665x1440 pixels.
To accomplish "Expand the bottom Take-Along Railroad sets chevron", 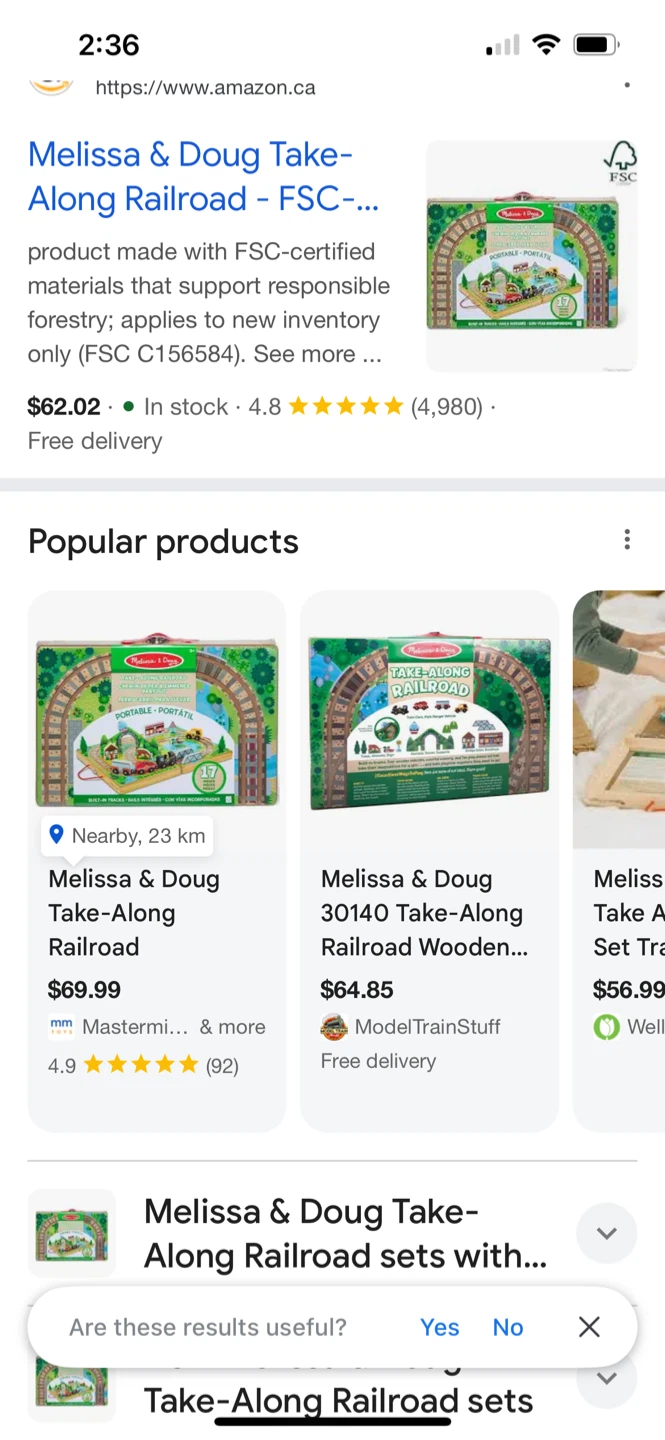I will point(607,1378).
